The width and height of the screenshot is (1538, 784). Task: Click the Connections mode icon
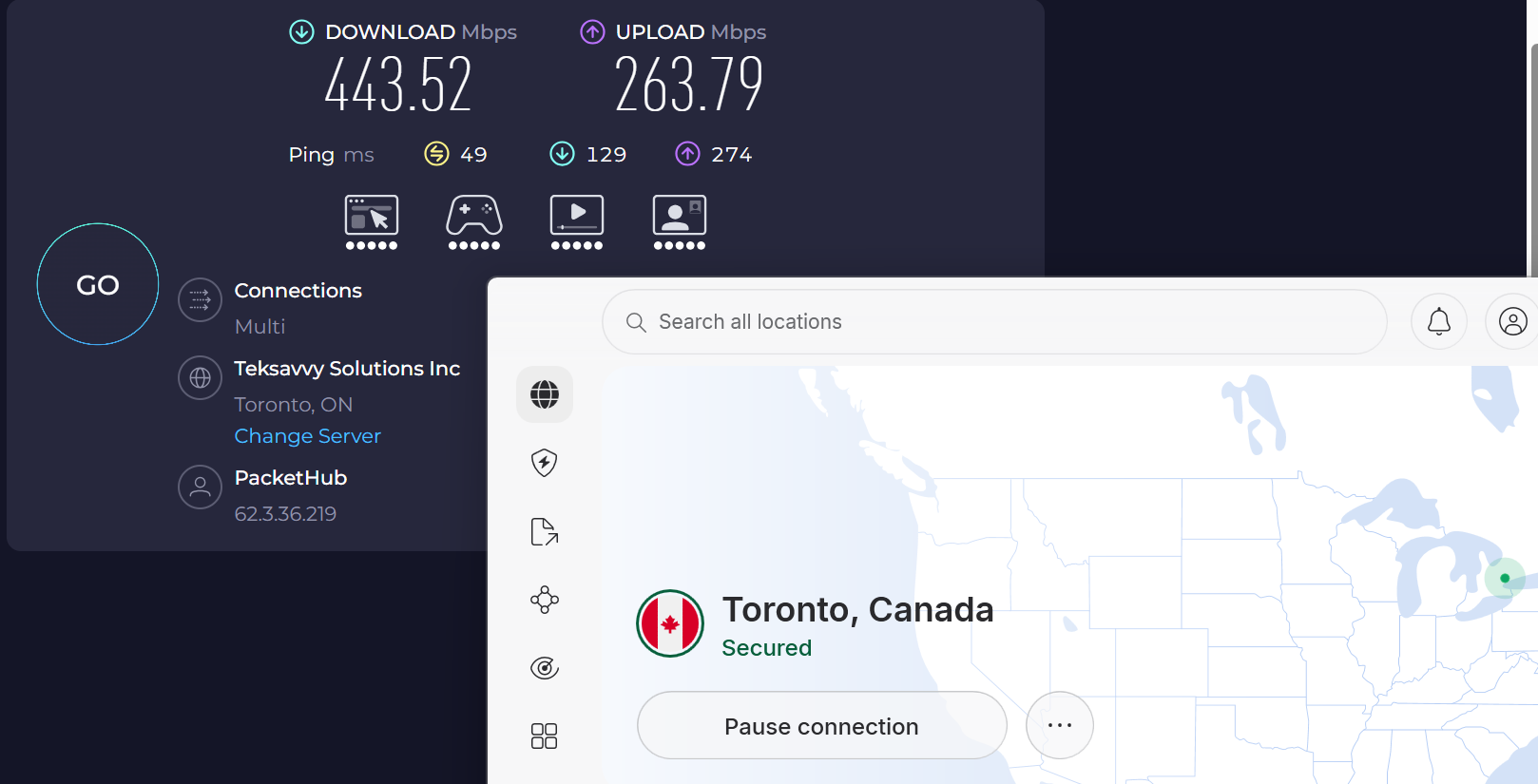click(200, 300)
